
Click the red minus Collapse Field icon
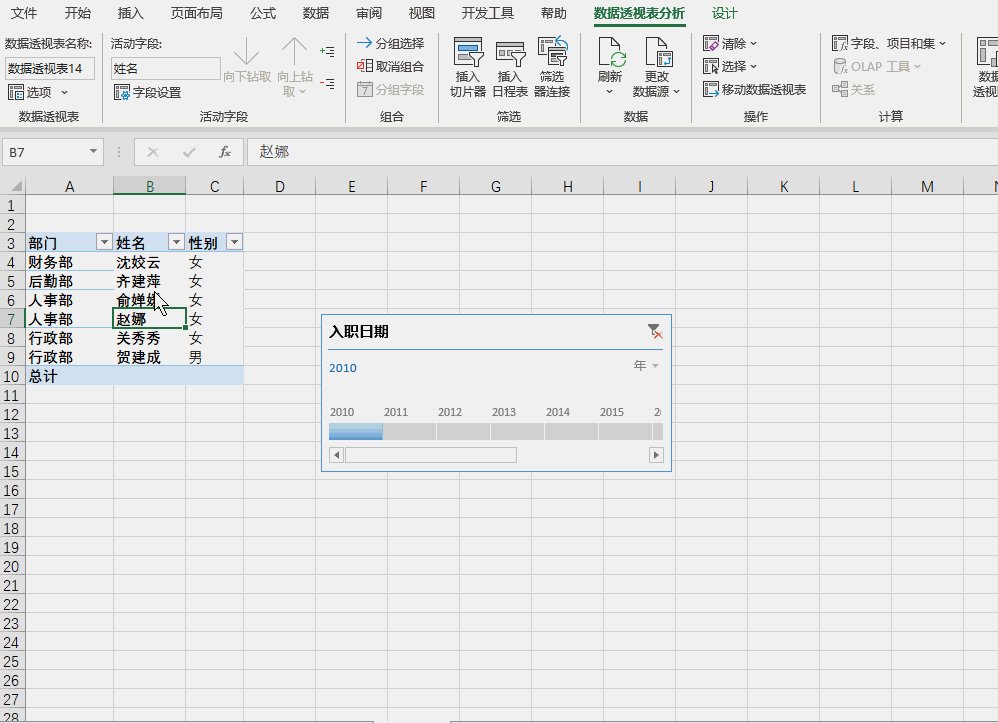tap(327, 83)
